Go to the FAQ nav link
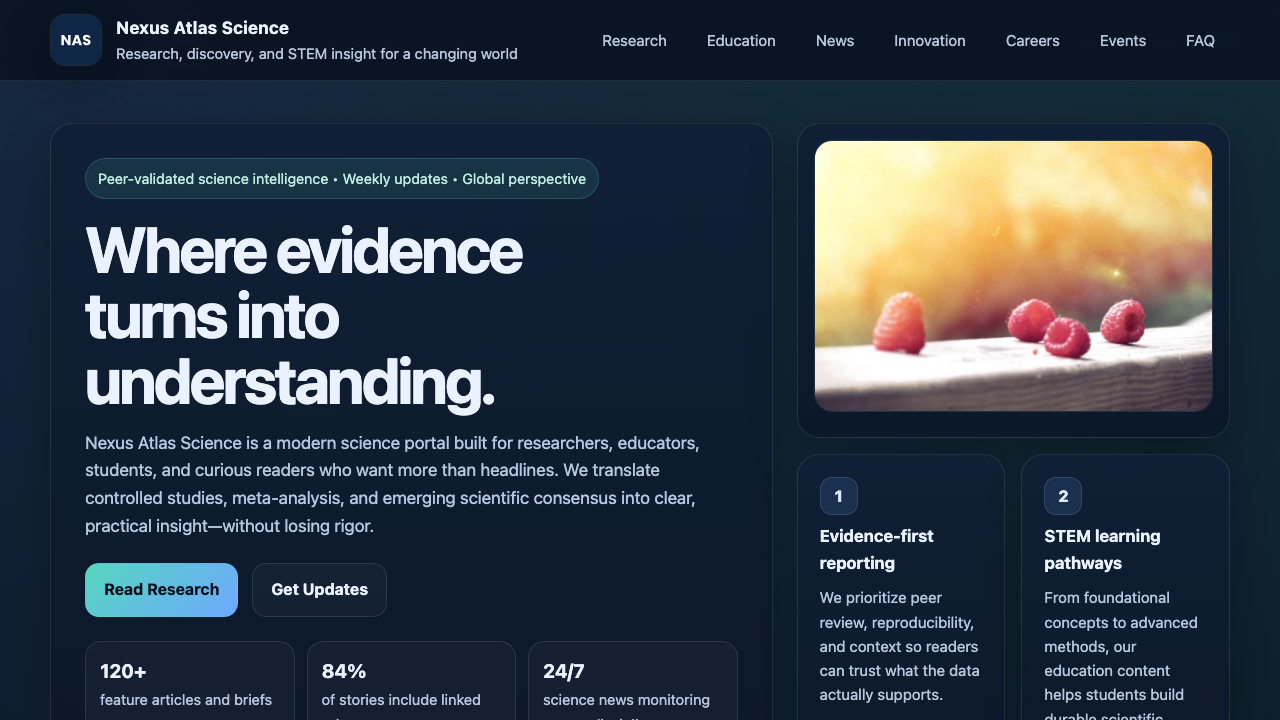 point(1200,41)
